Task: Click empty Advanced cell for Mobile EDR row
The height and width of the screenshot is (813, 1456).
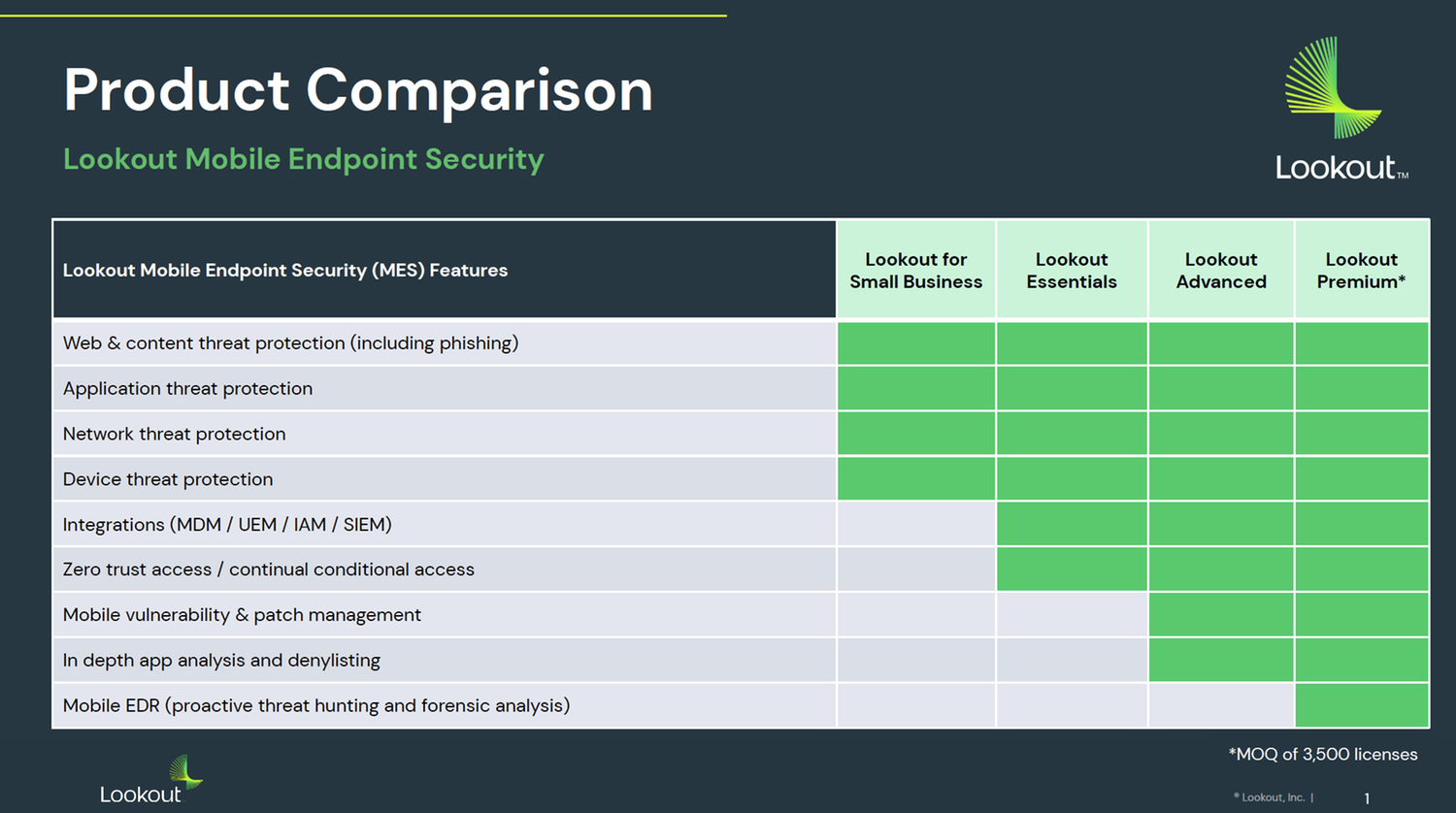Action: (1221, 705)
